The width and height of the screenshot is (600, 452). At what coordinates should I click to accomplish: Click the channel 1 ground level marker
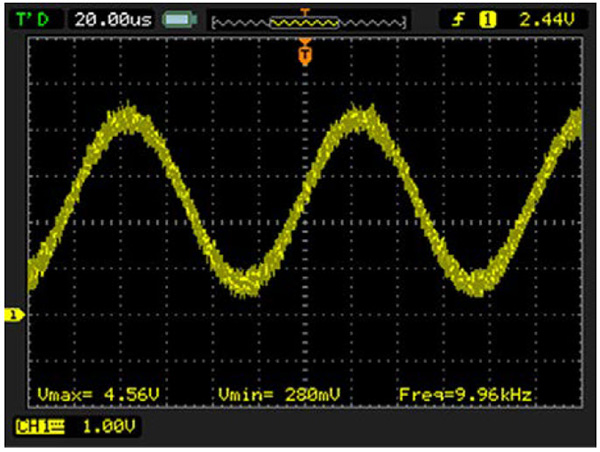(14, 316)
